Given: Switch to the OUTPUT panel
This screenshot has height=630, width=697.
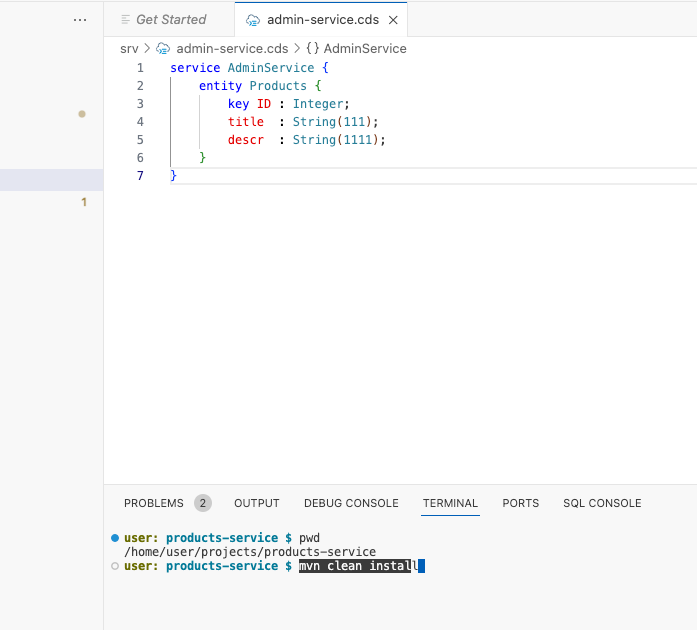Looking at the screenshot, I should pyautogui.click(x=257, y=503).
